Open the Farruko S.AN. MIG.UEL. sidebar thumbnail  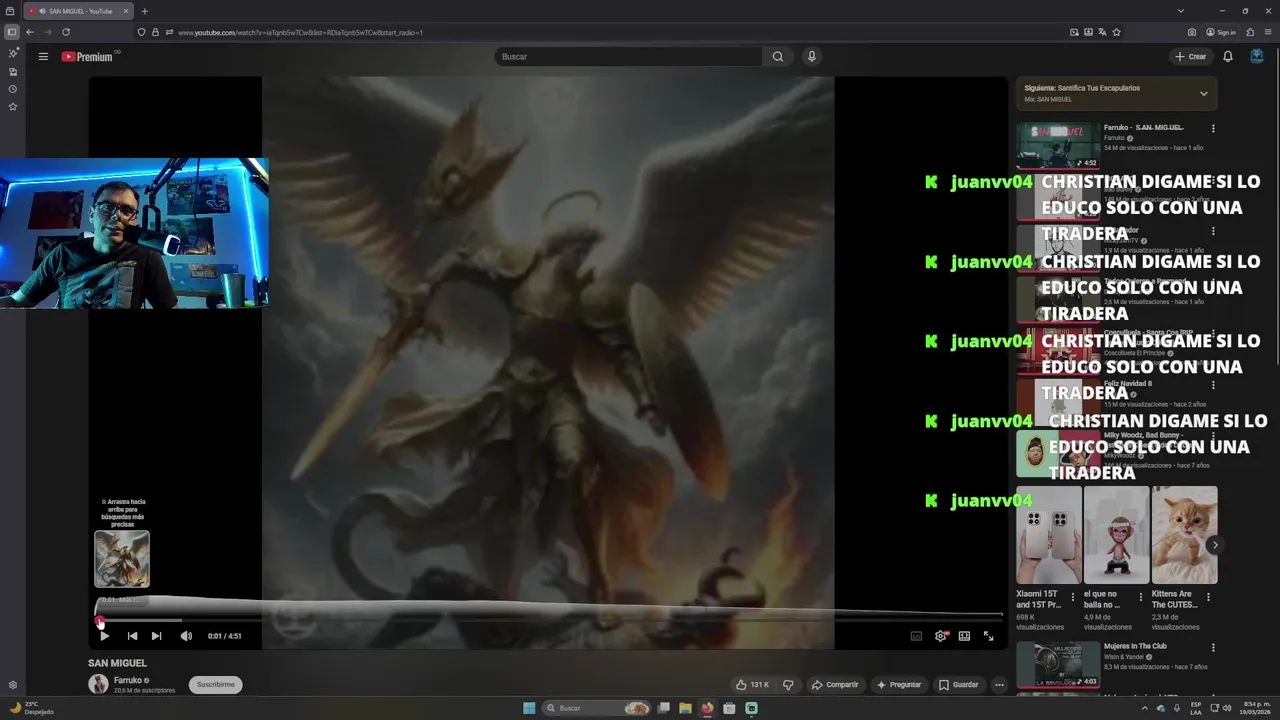coord(1058,145)
